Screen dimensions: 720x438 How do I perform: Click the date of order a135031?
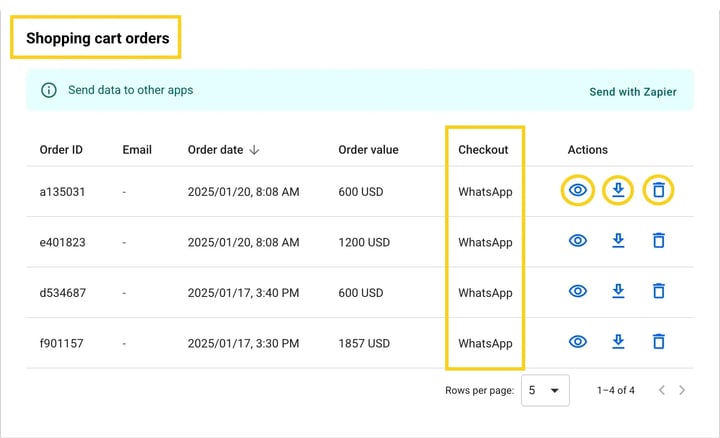243,192
